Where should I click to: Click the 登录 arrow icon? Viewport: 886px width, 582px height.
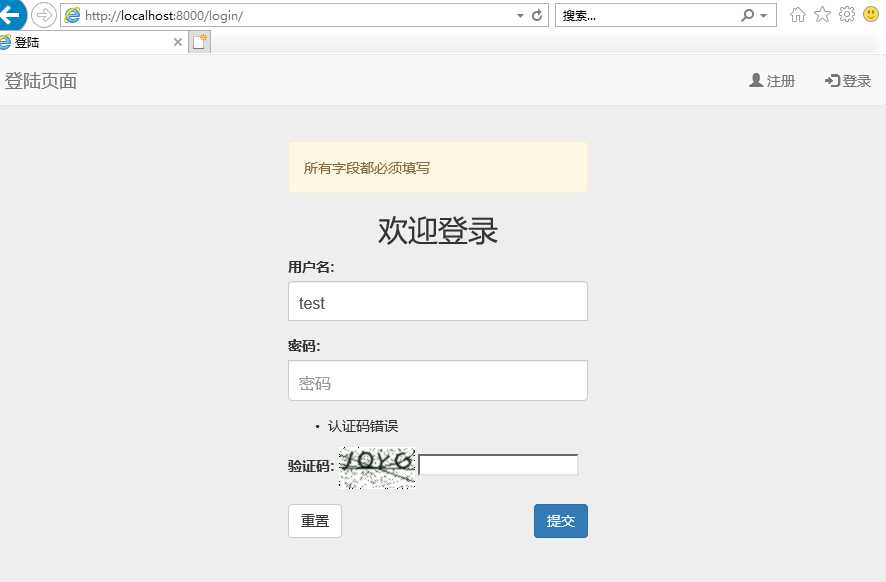click(832, 80)
